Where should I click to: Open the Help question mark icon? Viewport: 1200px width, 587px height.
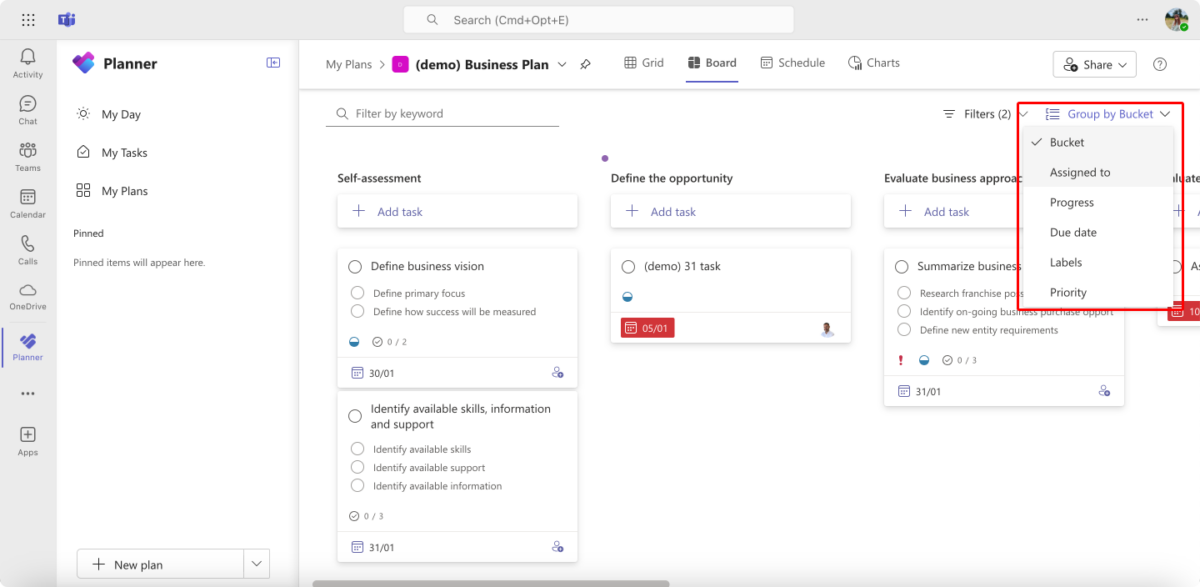(x=1160, y=63)
